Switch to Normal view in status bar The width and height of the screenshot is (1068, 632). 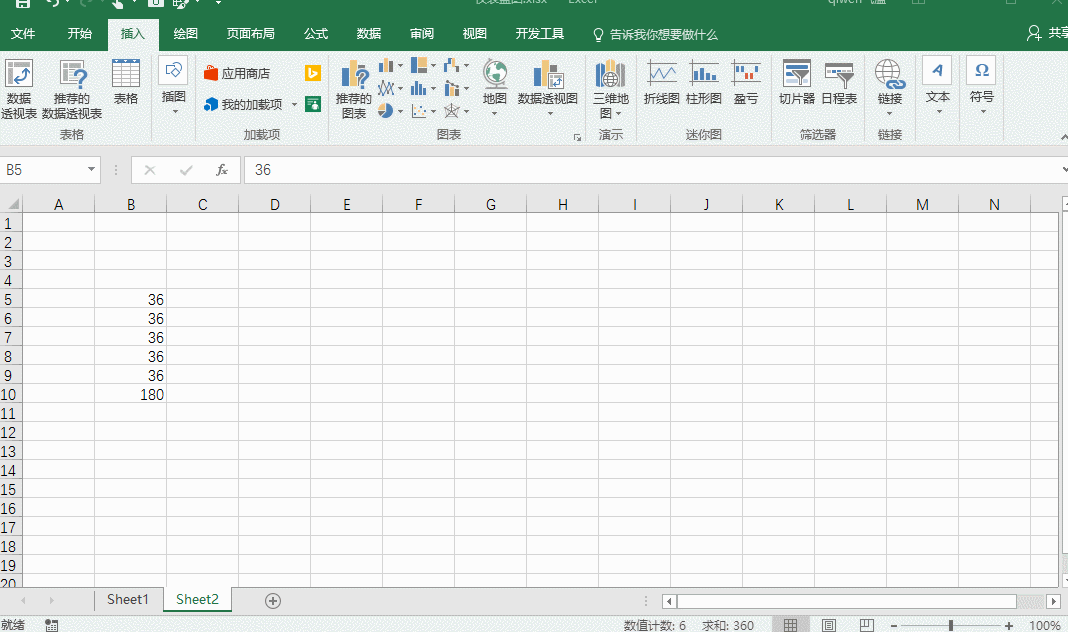[x=790, y=625]
